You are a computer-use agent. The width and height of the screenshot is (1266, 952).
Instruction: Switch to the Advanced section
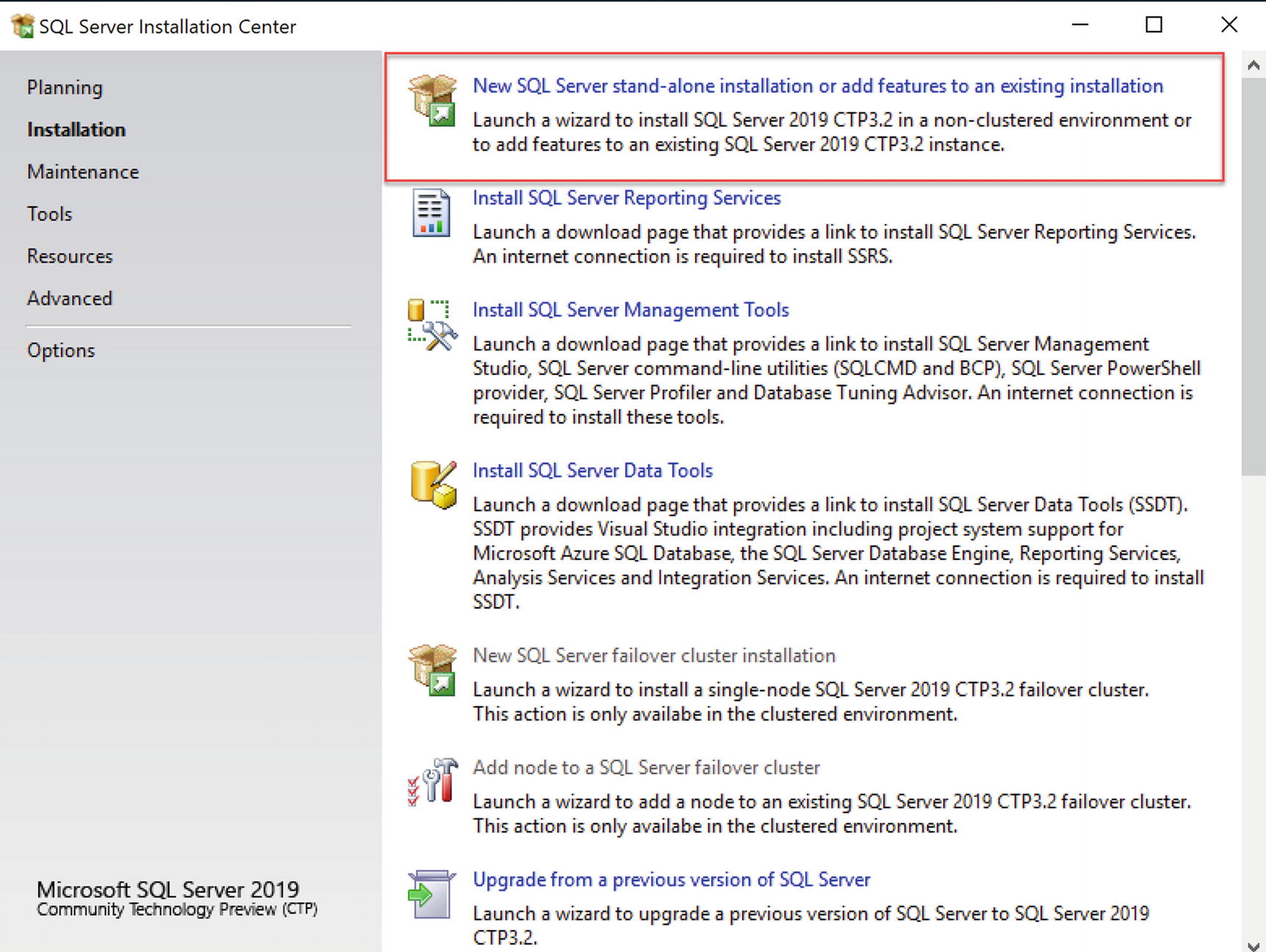[70, 298]
